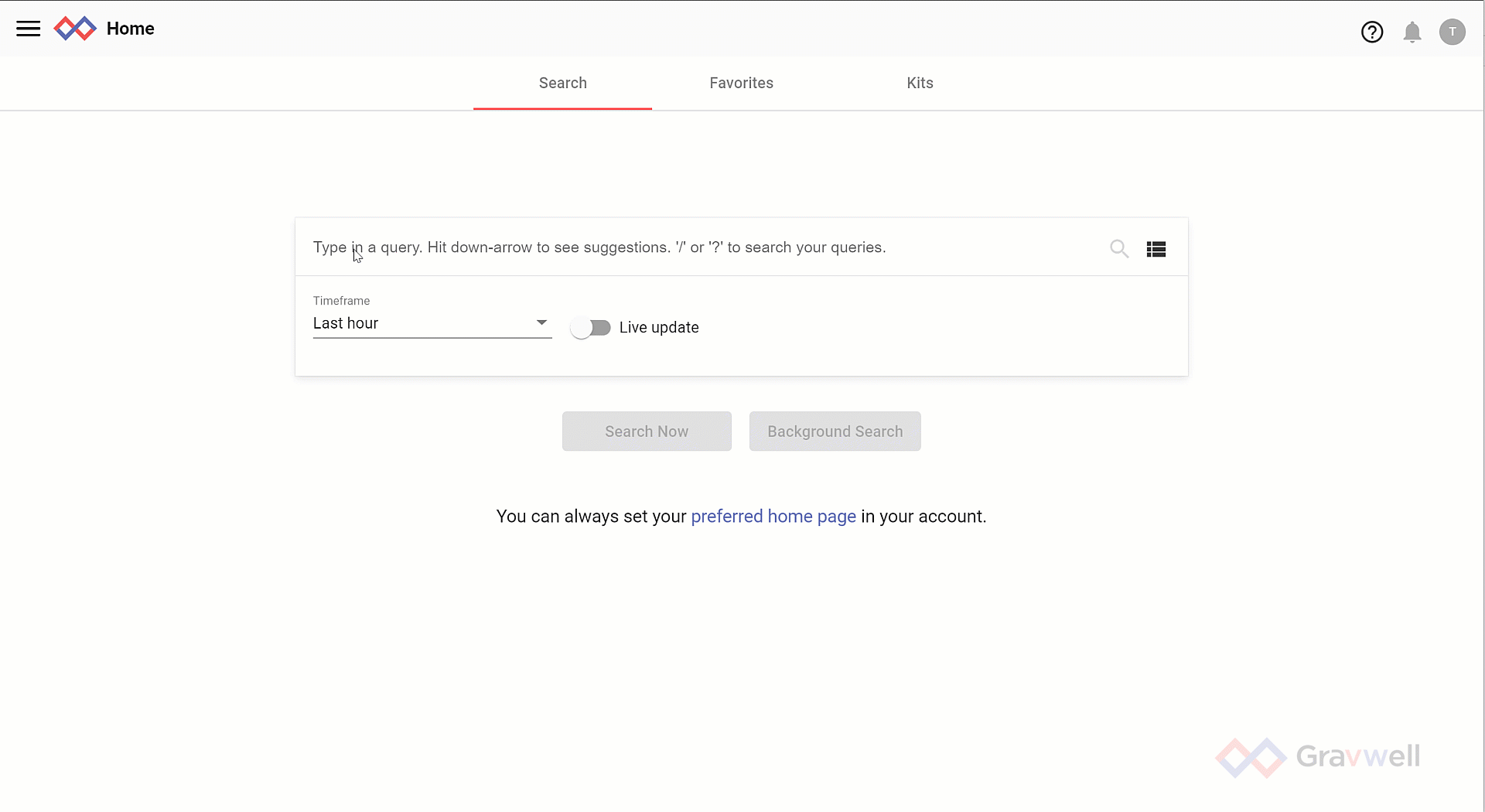Enable the Live update switch

pyautogui.click(x=591, y=328)
